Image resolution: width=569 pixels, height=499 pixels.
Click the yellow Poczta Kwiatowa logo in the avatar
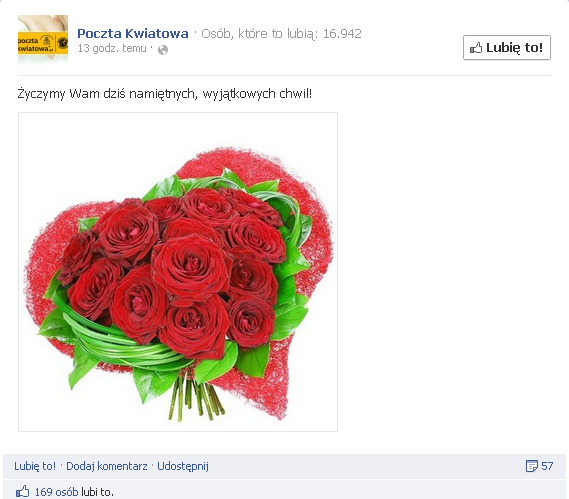click(x=43, y=43)
